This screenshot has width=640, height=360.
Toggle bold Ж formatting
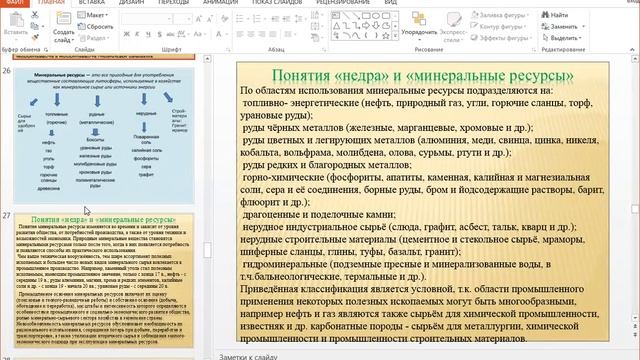[x=127, y=34]
